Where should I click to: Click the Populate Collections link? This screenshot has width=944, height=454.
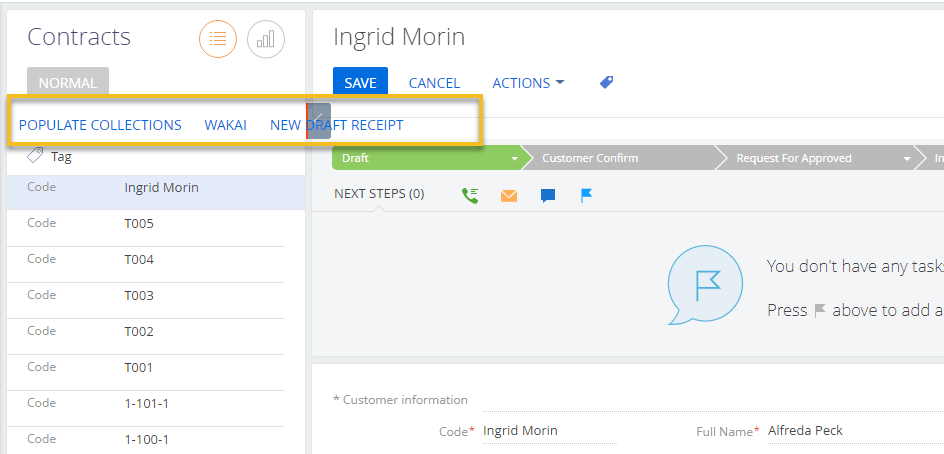(100, 125)
